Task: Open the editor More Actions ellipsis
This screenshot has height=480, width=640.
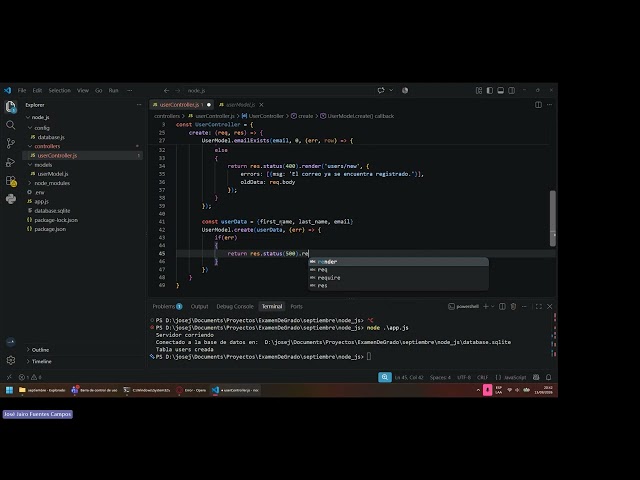Action: click(x=549, y=105)
